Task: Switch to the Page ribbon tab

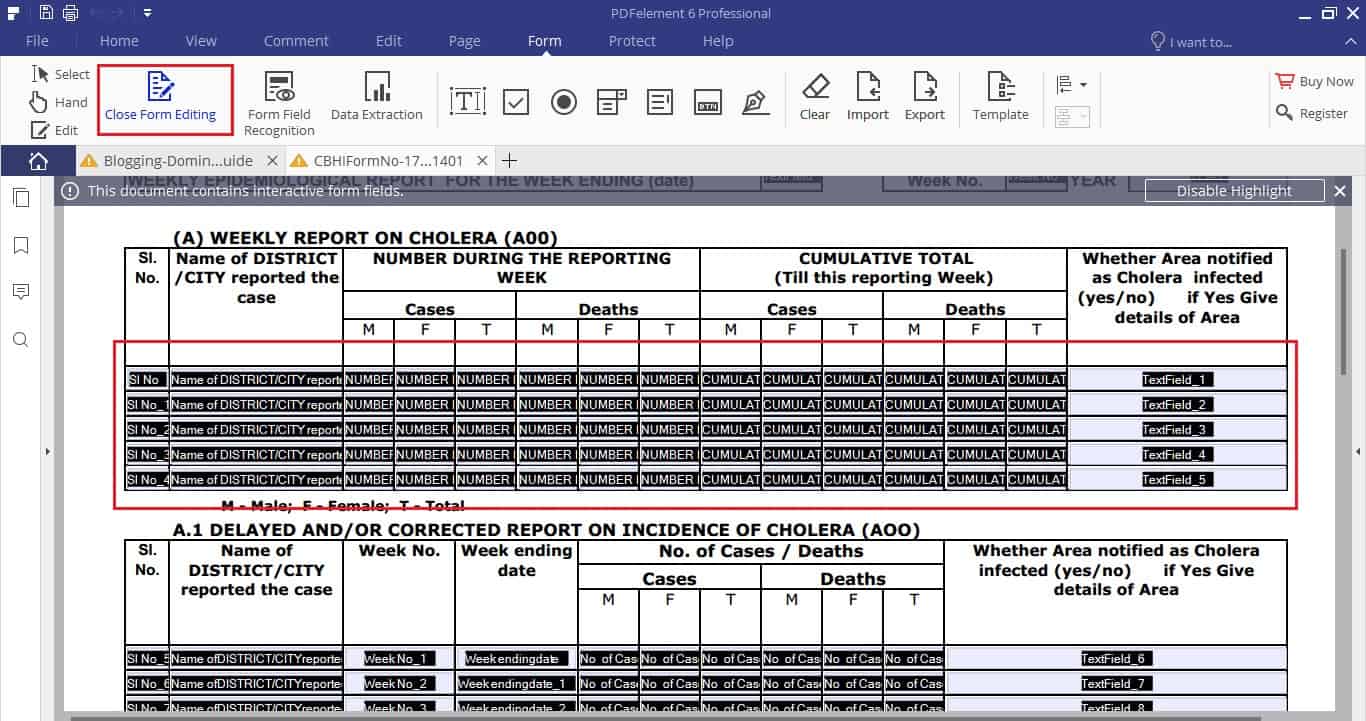Action: pyautogui.click(x=465, y=41)
